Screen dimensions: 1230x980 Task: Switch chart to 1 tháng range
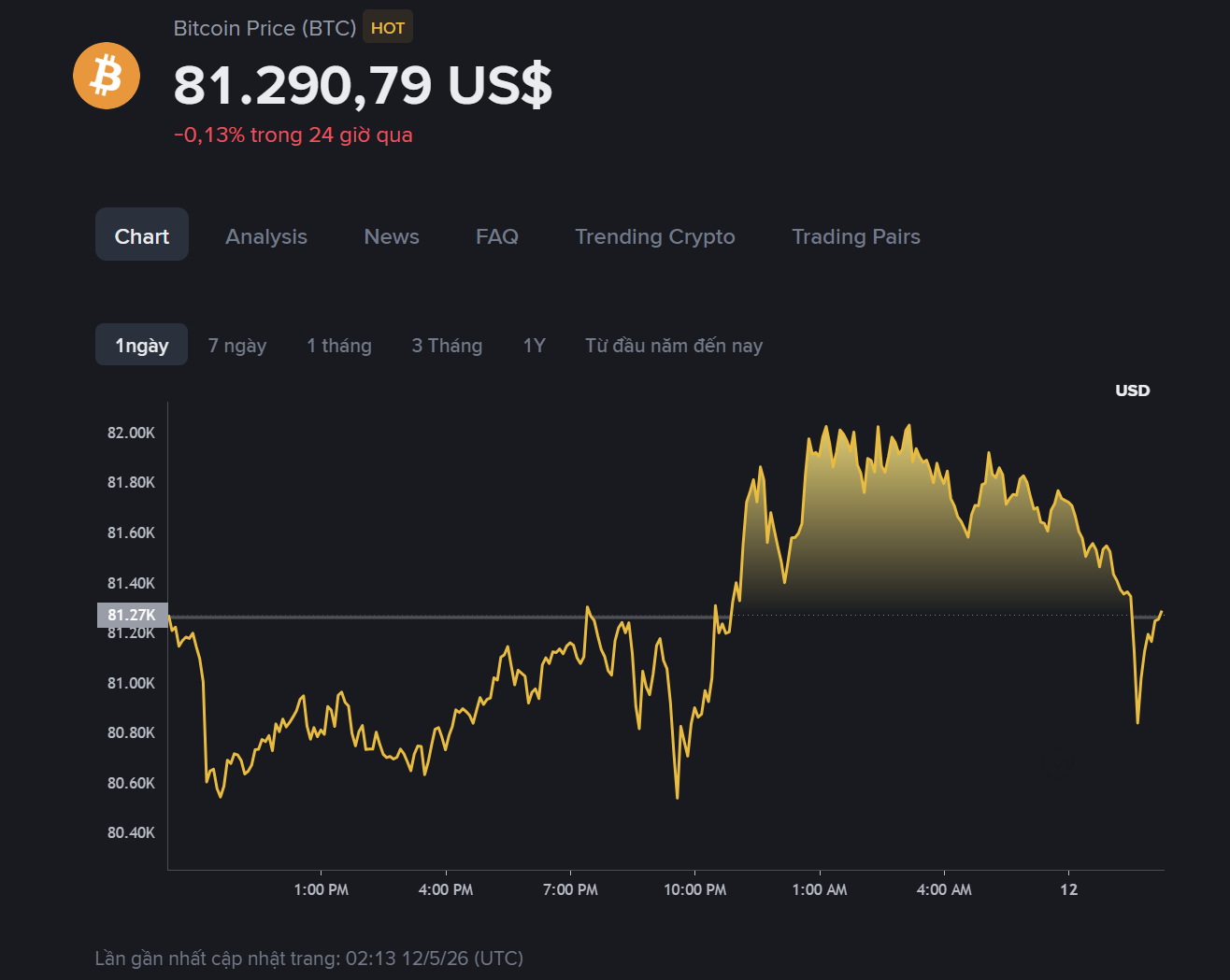point(339,346)
